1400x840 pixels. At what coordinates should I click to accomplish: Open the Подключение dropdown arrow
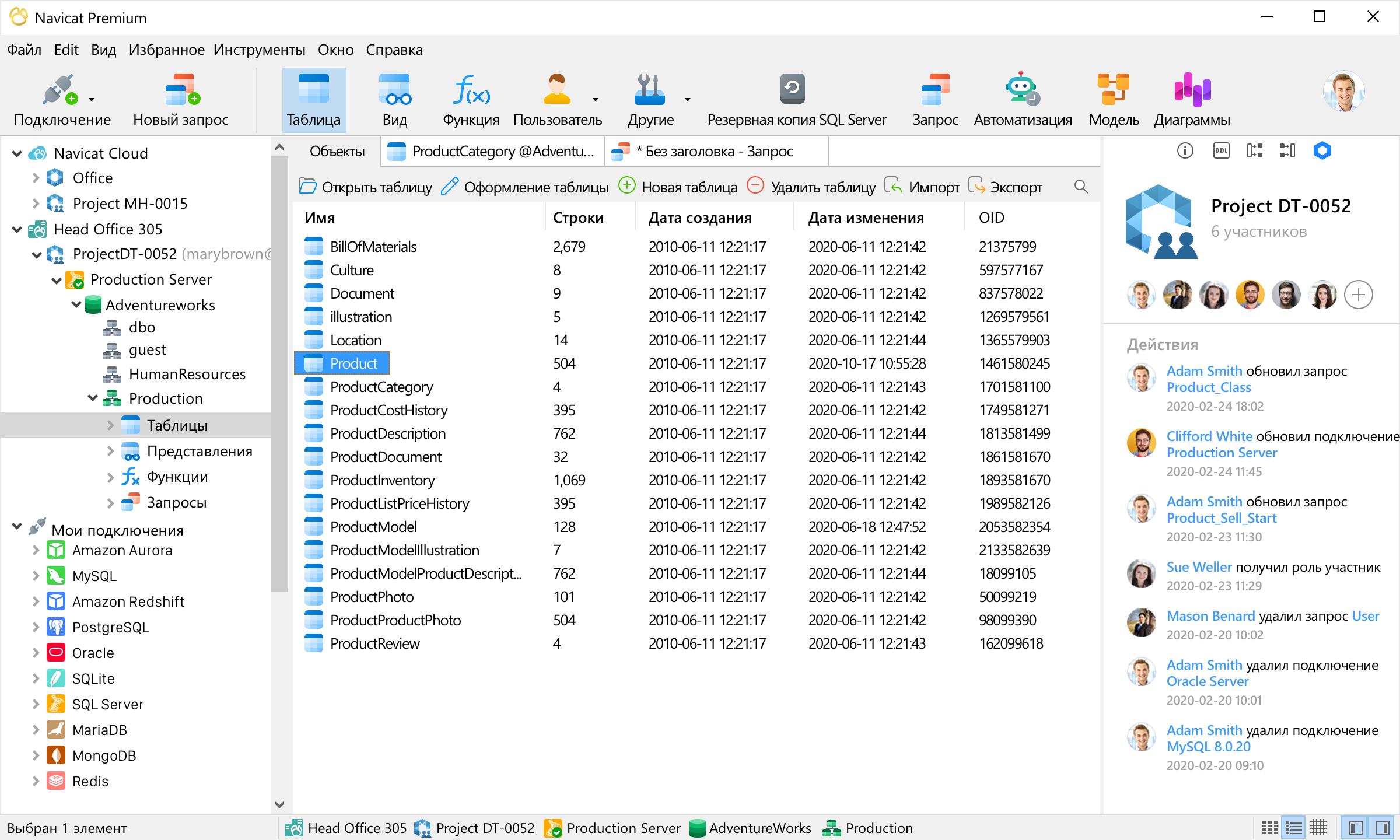click(x=92, y=100)
